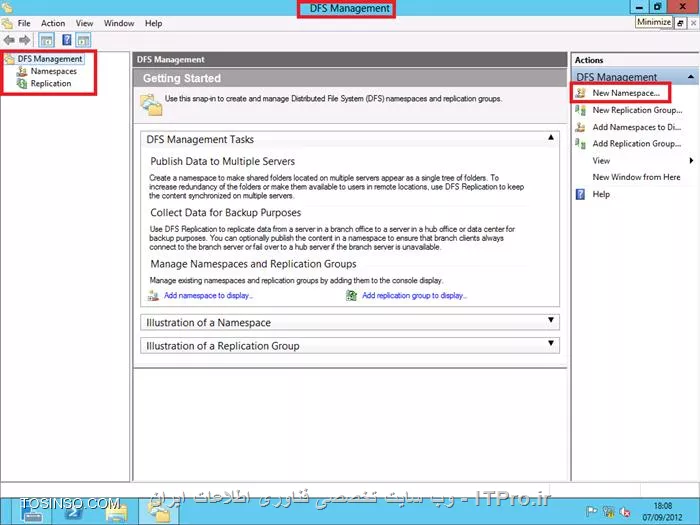Collapse the DFS Management Tasks section
The height and width of the screenshot is (525, 700).
point(551,138)
